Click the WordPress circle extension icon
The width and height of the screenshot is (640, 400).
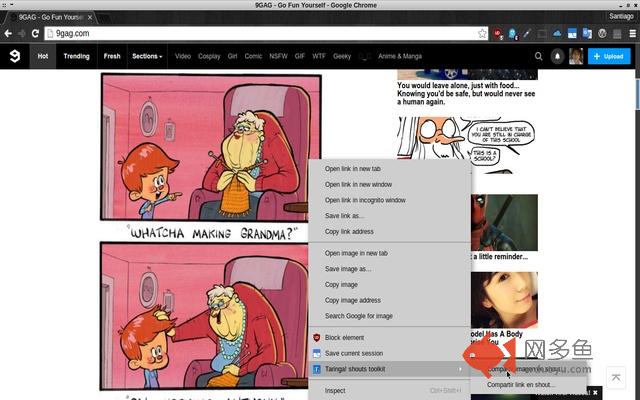[602, 33]
